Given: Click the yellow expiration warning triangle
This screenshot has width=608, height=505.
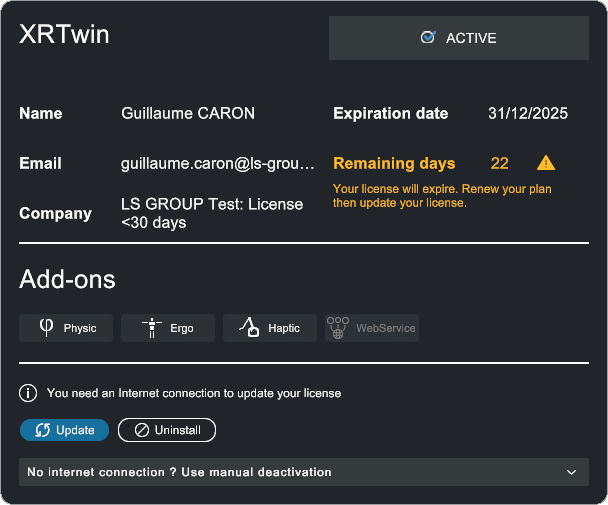Looking at the screenshot, I should 545,163.
